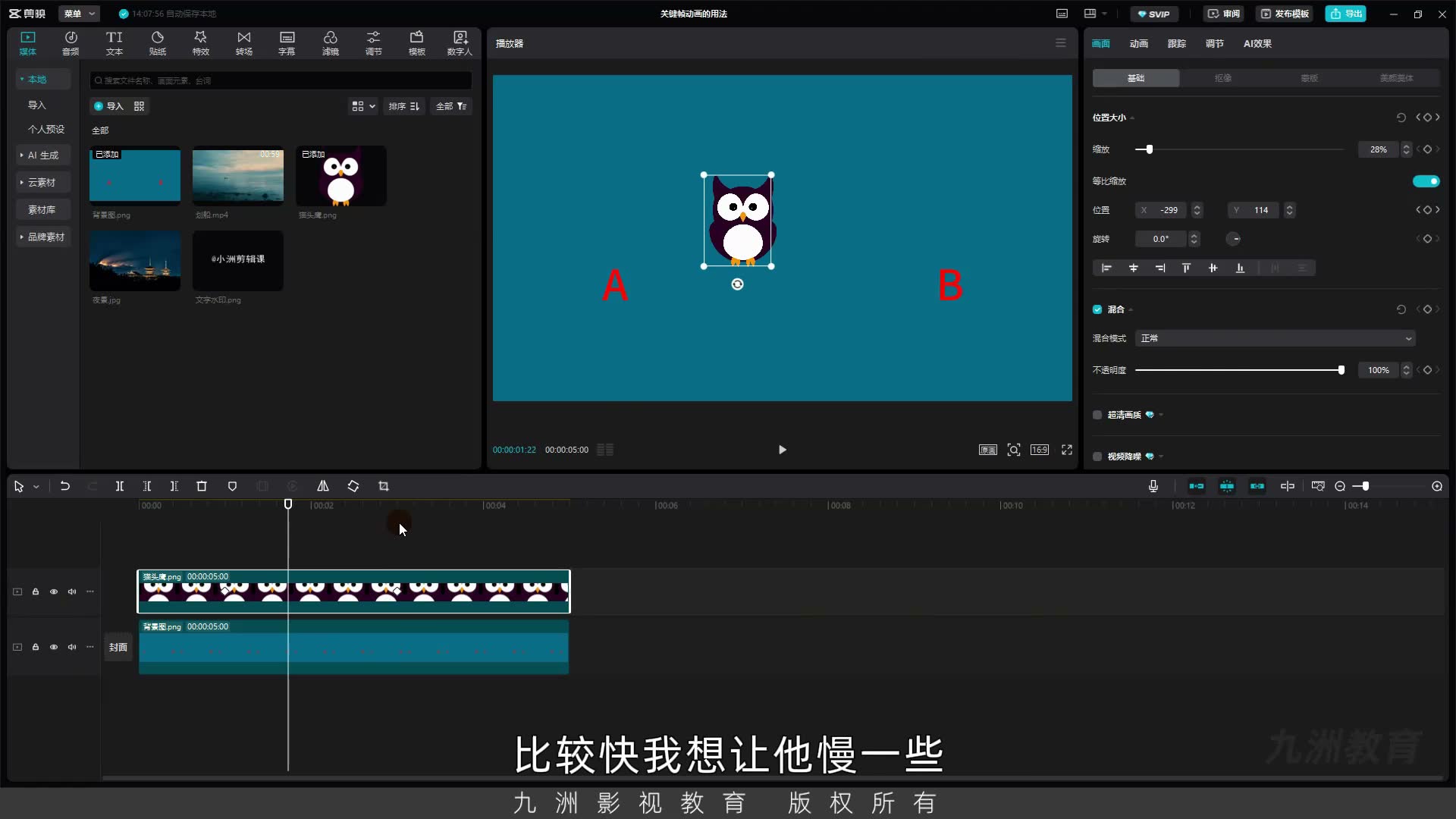Play the preview with the play button
This screenshot has width=1456, height=819.
782,450
